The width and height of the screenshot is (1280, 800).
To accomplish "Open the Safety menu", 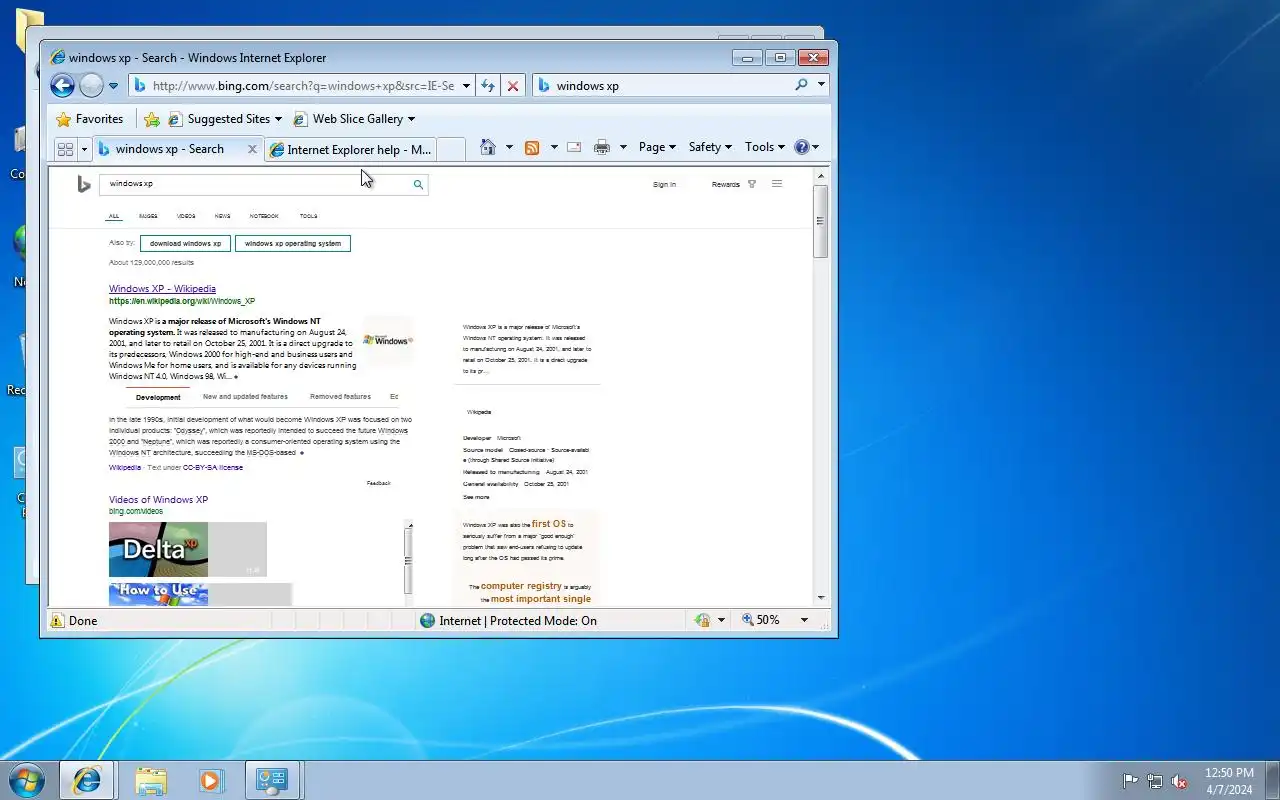I will (x=710, y=147).
